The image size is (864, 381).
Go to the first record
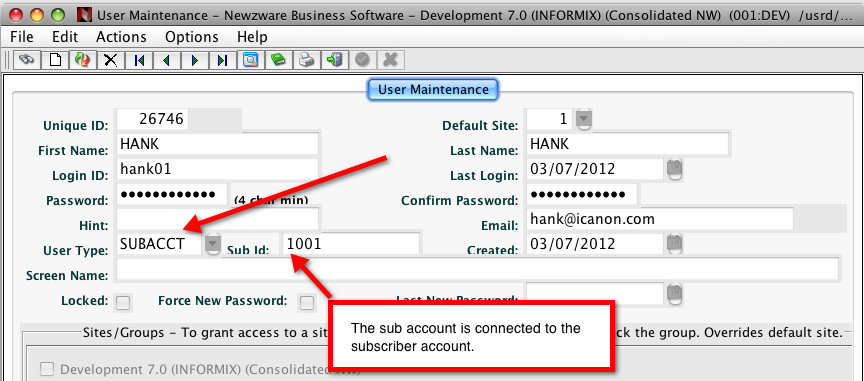(x=139, y=60)
